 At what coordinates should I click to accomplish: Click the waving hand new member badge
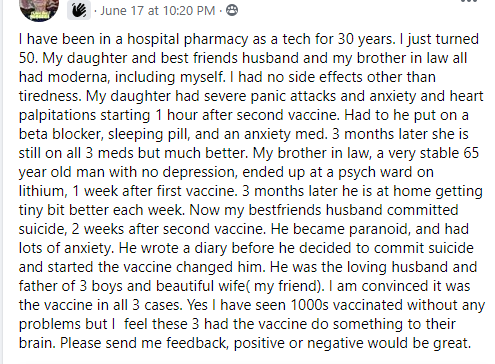click(x=79, y=10)
